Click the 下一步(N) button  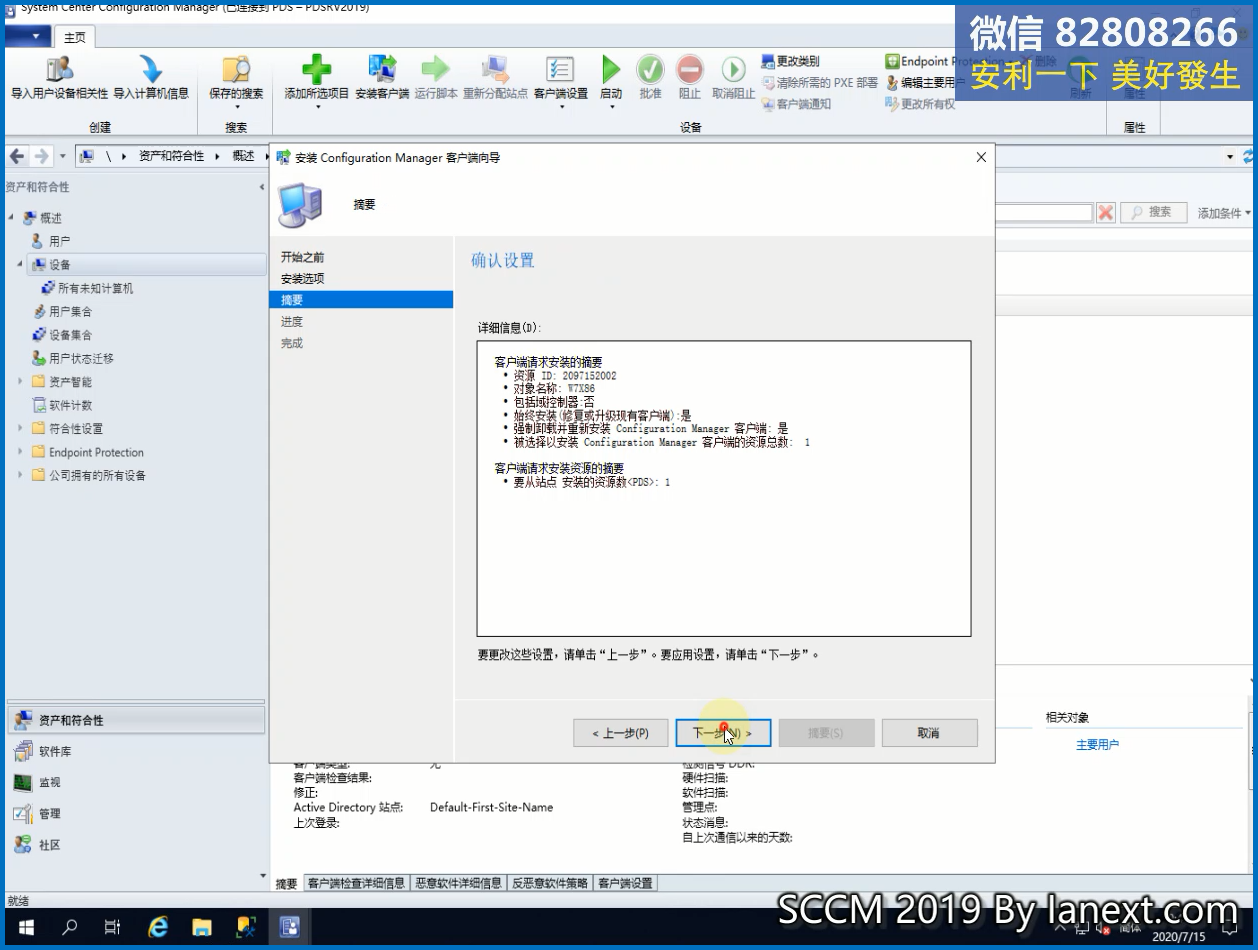click(723, 733)
